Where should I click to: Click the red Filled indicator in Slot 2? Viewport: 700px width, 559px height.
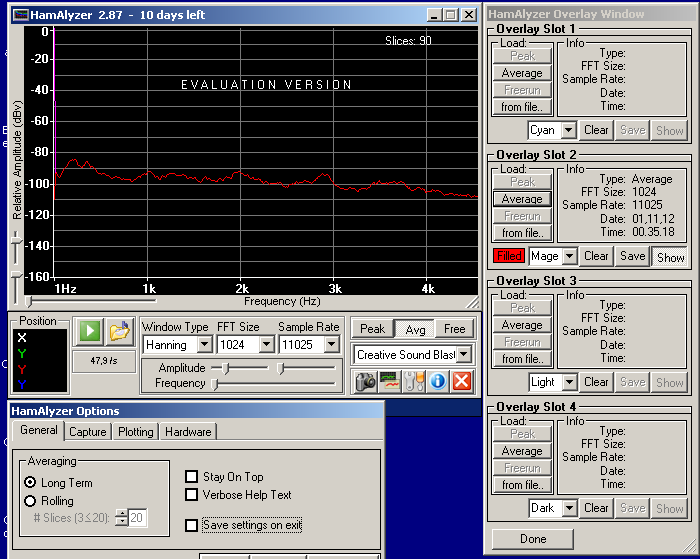click(x=508, y=256)
